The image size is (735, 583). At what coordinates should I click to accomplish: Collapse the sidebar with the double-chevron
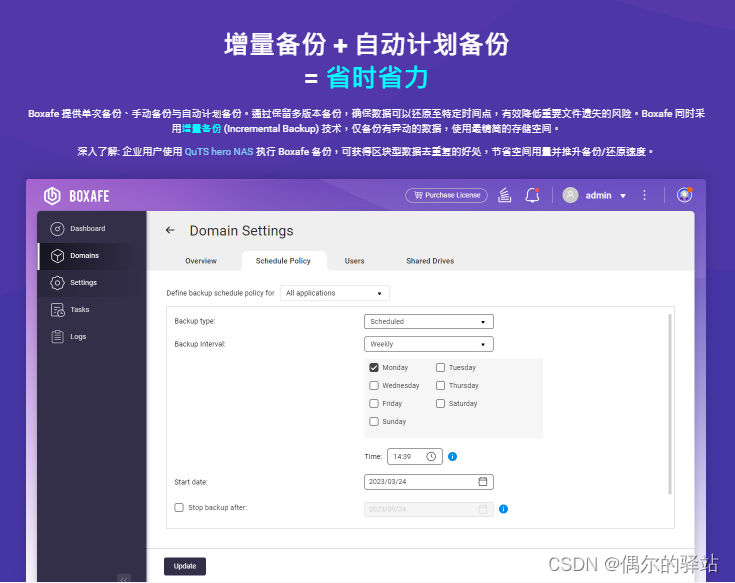124,579
